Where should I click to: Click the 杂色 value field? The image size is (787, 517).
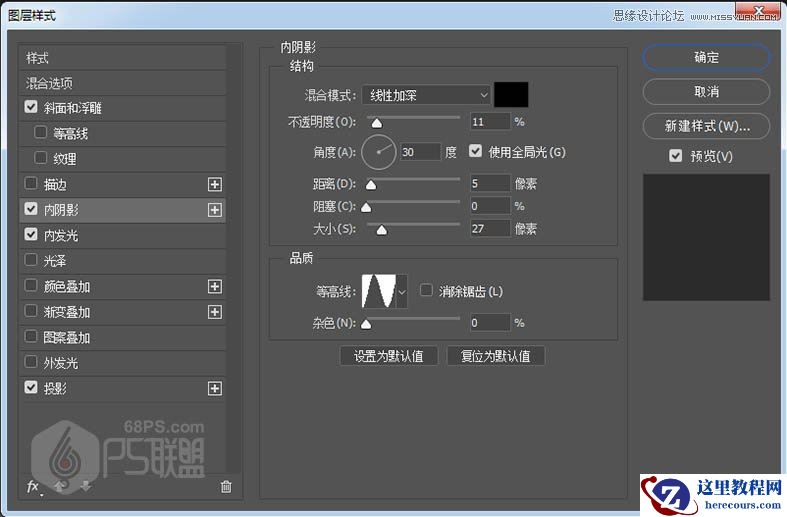click(490, 323)
